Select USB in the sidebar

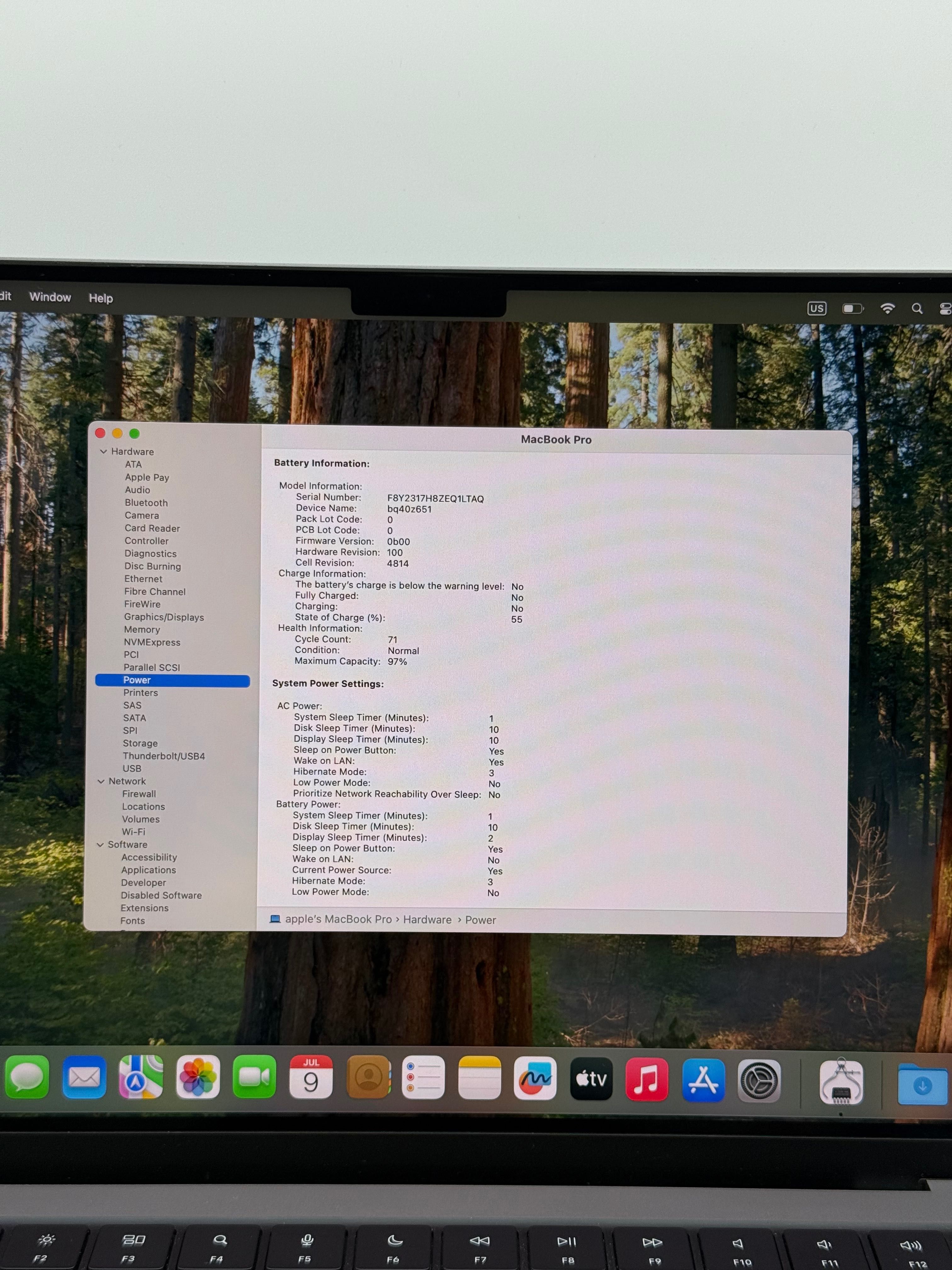point(132,769)
